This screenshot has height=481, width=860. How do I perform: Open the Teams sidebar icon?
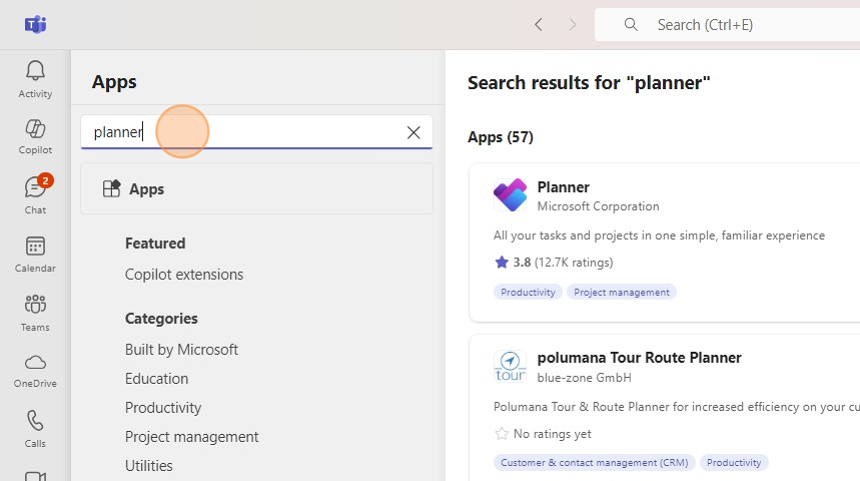tap(35, 312)
